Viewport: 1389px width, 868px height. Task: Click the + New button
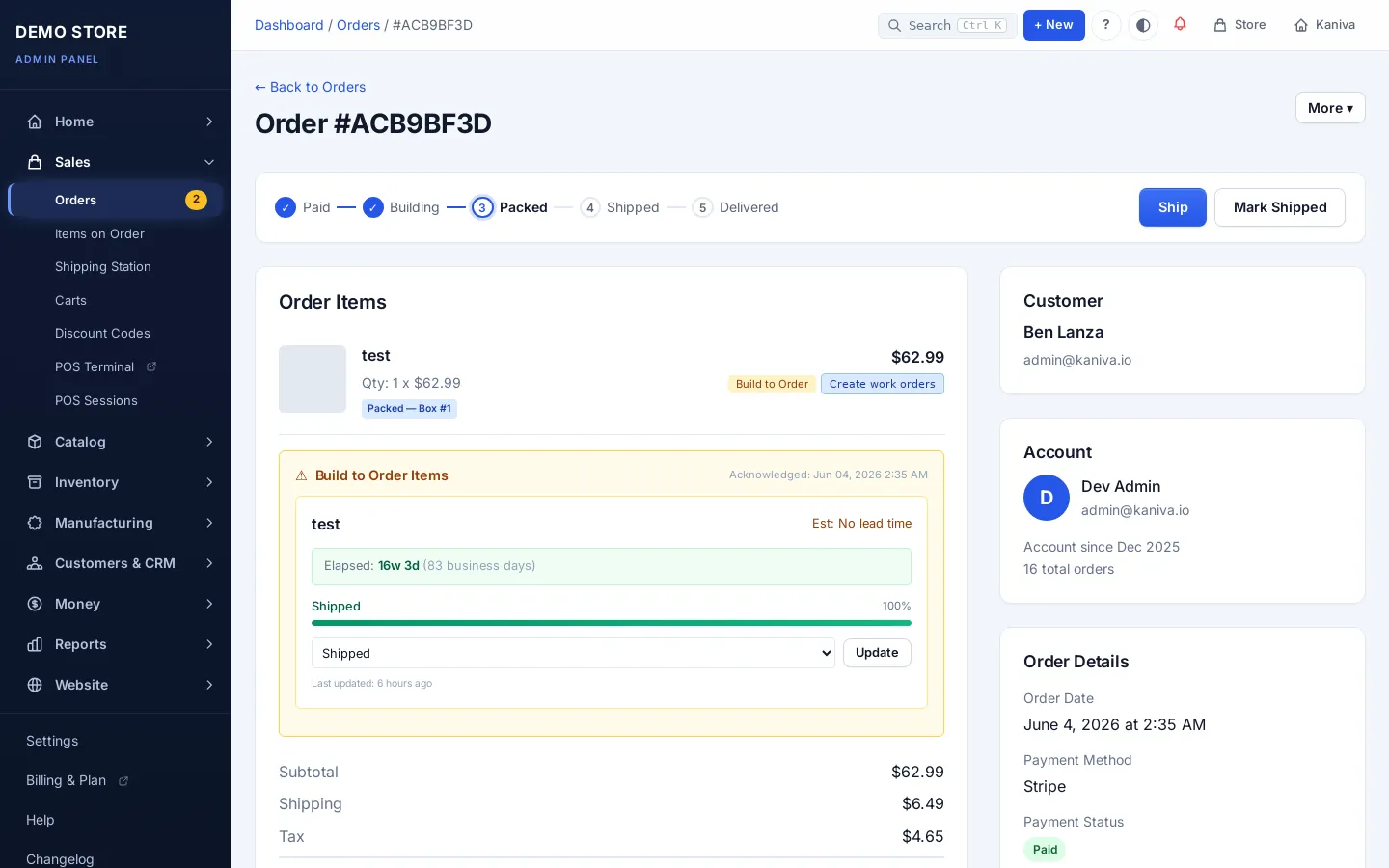[1054, 25]
